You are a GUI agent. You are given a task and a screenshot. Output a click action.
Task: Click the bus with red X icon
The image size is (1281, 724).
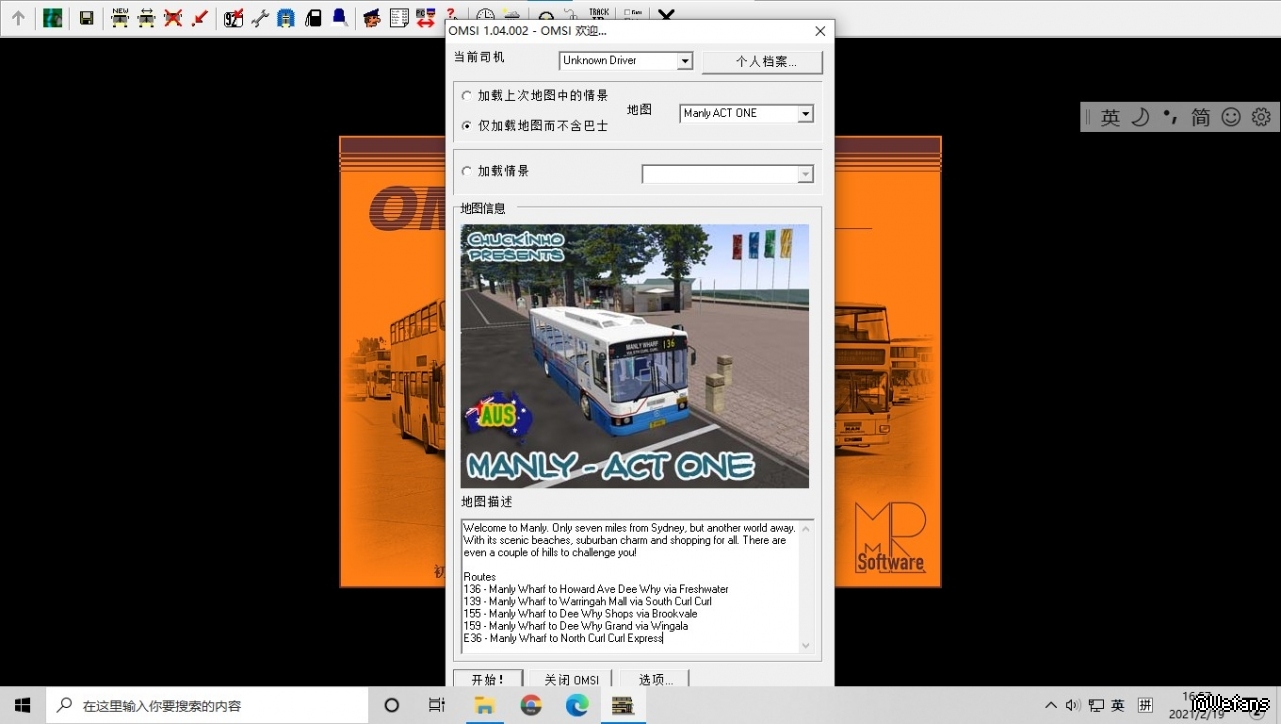click(x=173, y=18)
